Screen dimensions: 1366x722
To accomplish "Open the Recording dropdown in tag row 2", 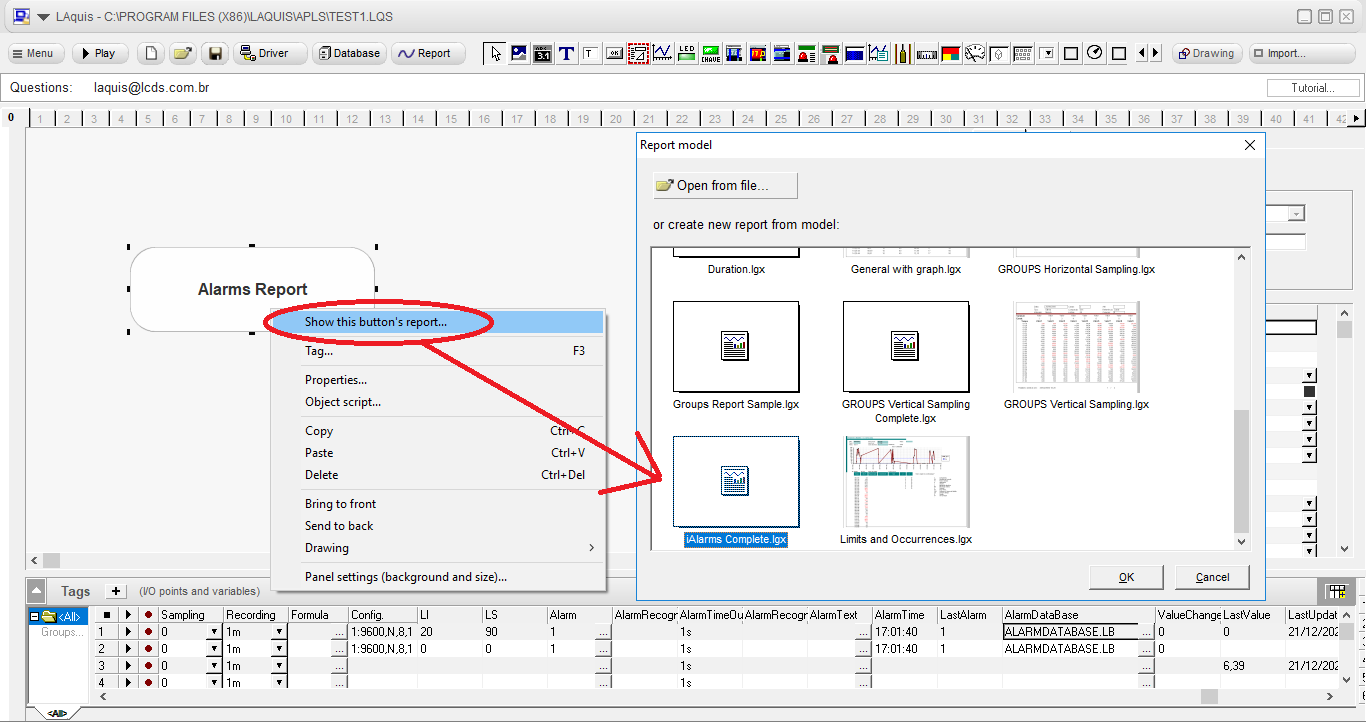I will coord(279,649).
